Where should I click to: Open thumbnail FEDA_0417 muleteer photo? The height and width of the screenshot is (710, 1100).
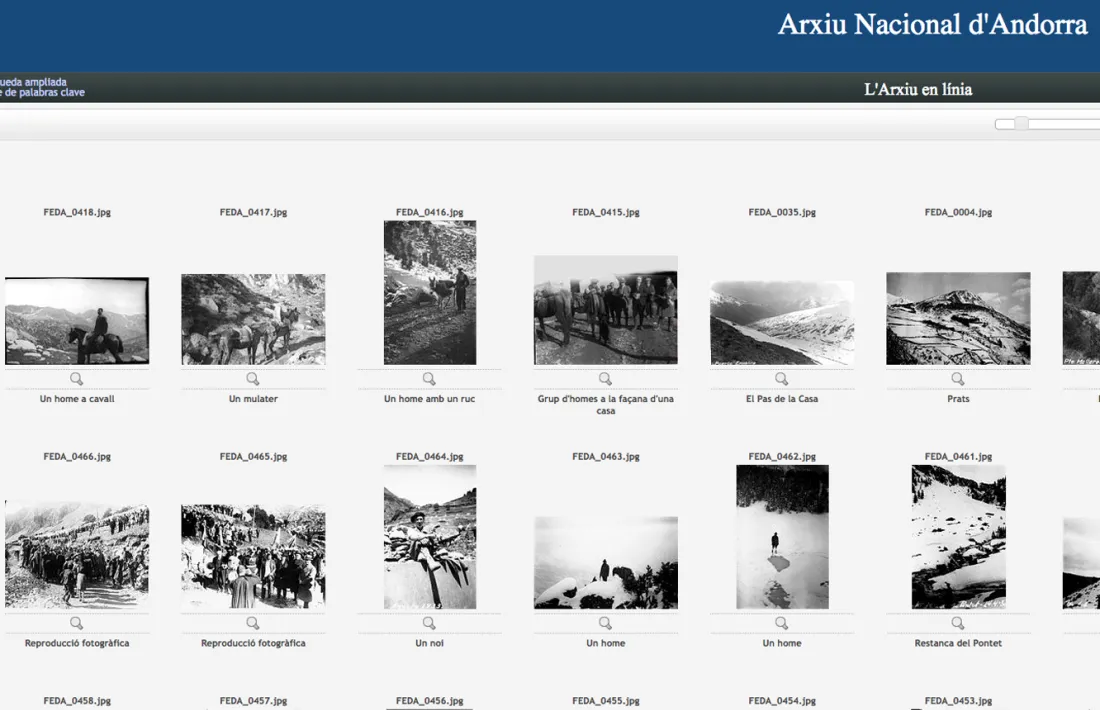pyautogui.click(x=253, y=319)
